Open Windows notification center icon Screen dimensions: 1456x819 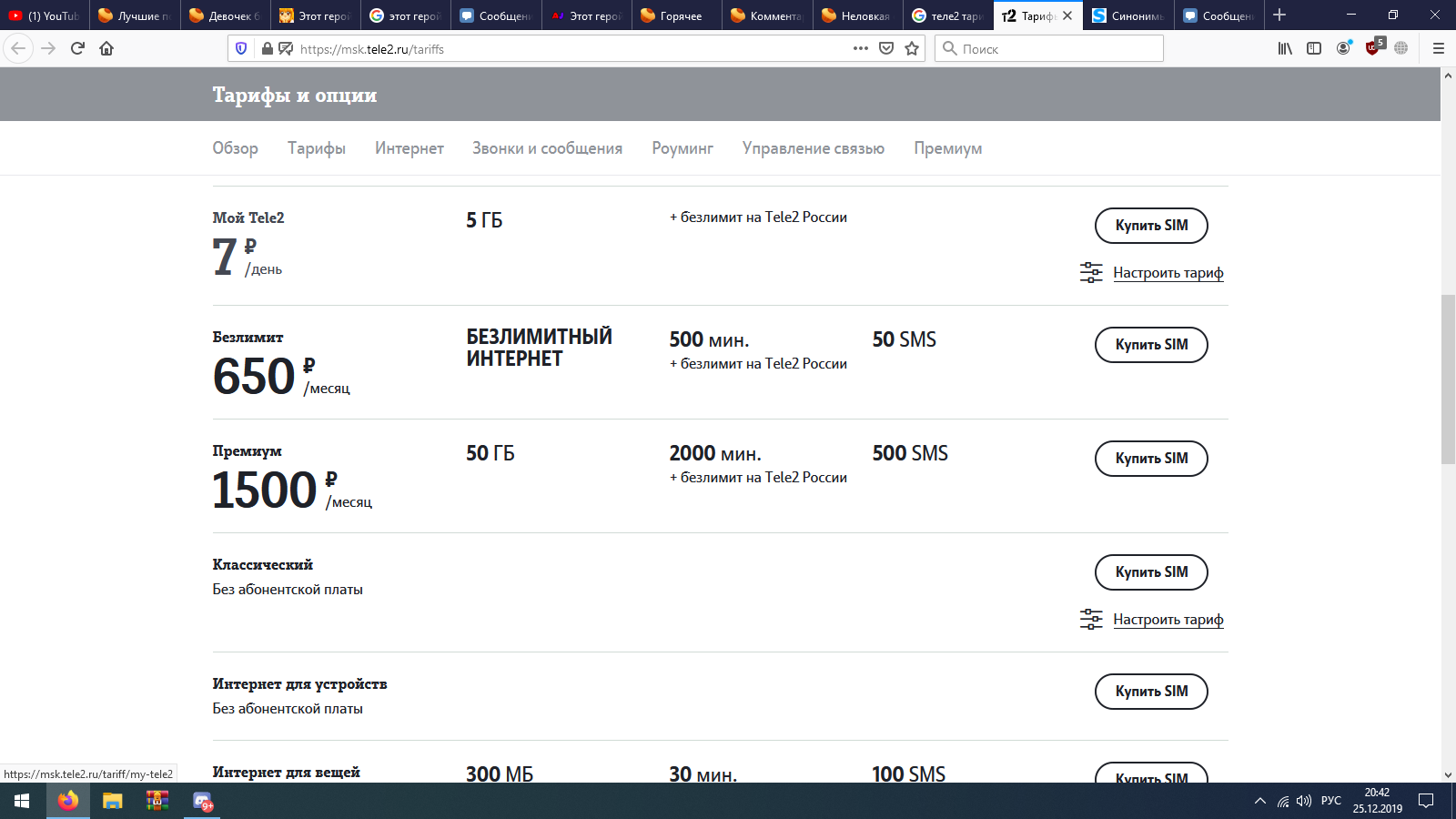click(x=1426, y=801)
